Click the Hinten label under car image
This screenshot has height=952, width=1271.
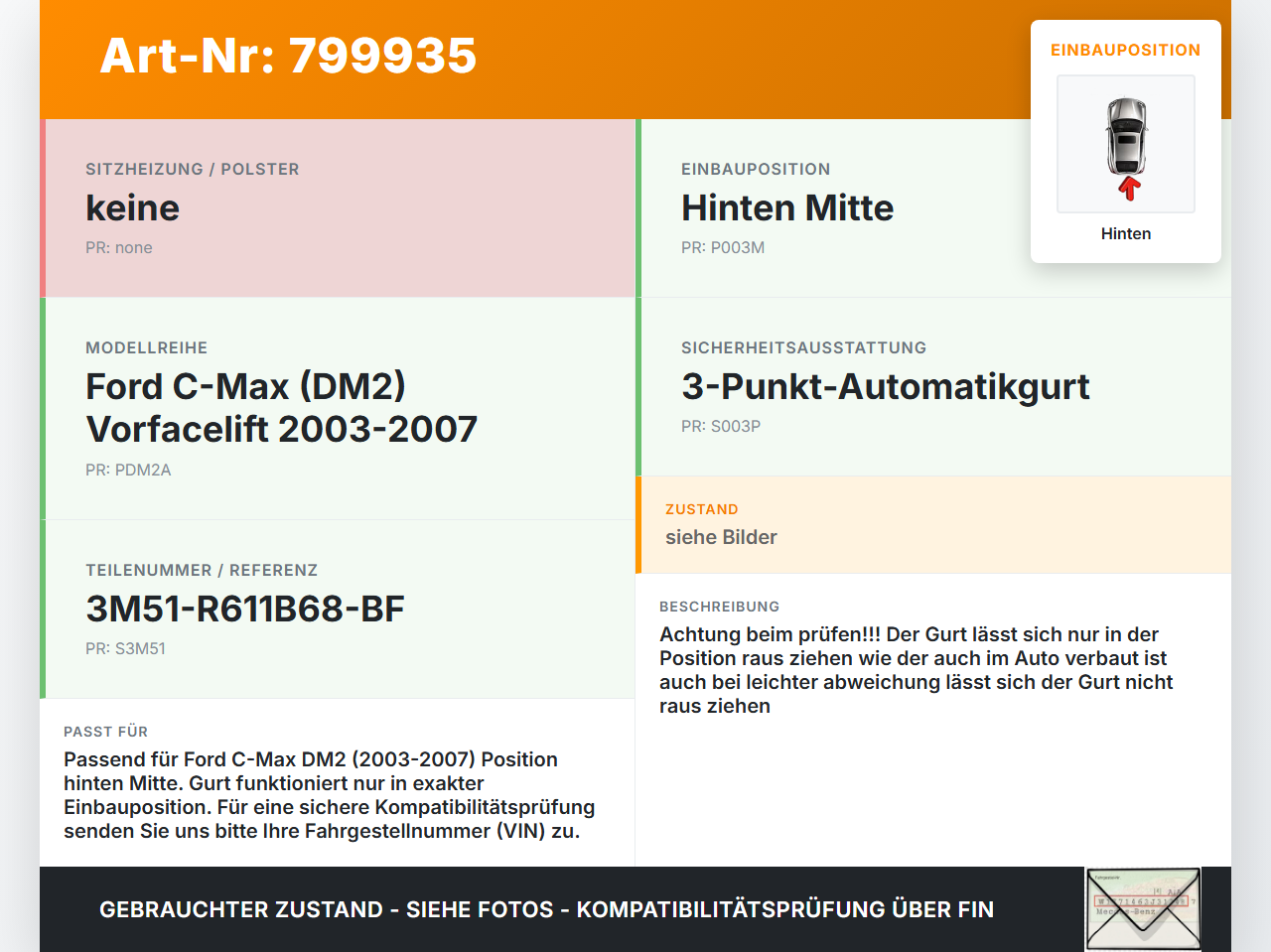pos(1126,233)
